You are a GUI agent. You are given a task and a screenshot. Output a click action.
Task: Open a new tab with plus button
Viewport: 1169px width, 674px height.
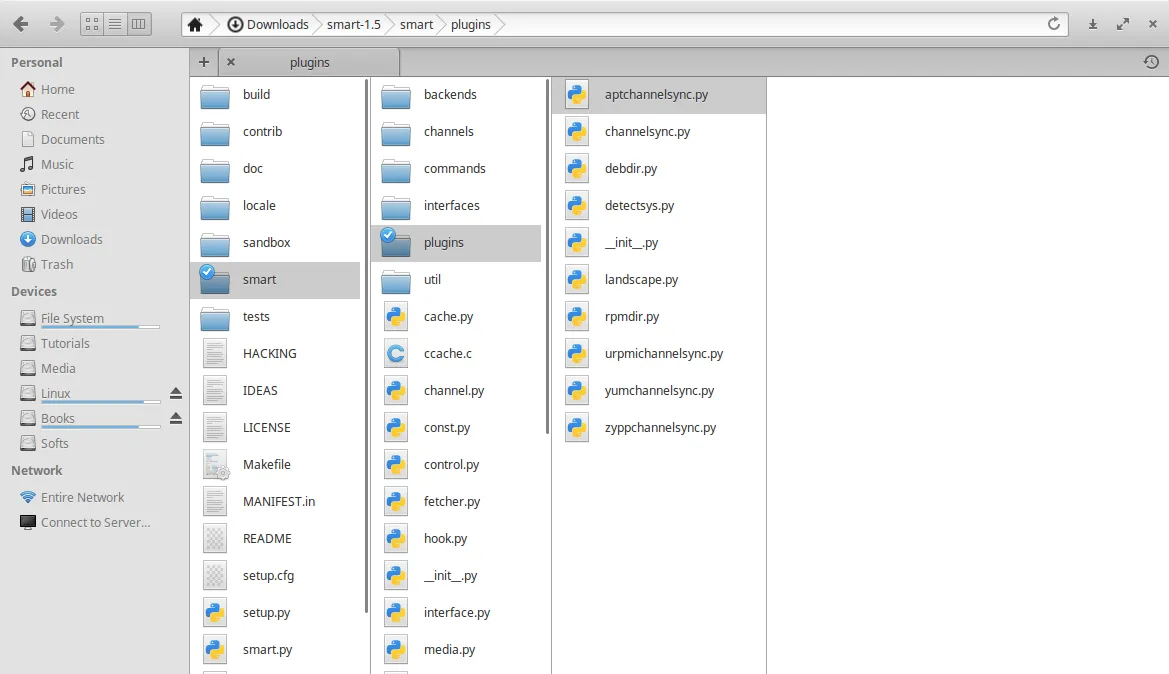tap(203, 62)
